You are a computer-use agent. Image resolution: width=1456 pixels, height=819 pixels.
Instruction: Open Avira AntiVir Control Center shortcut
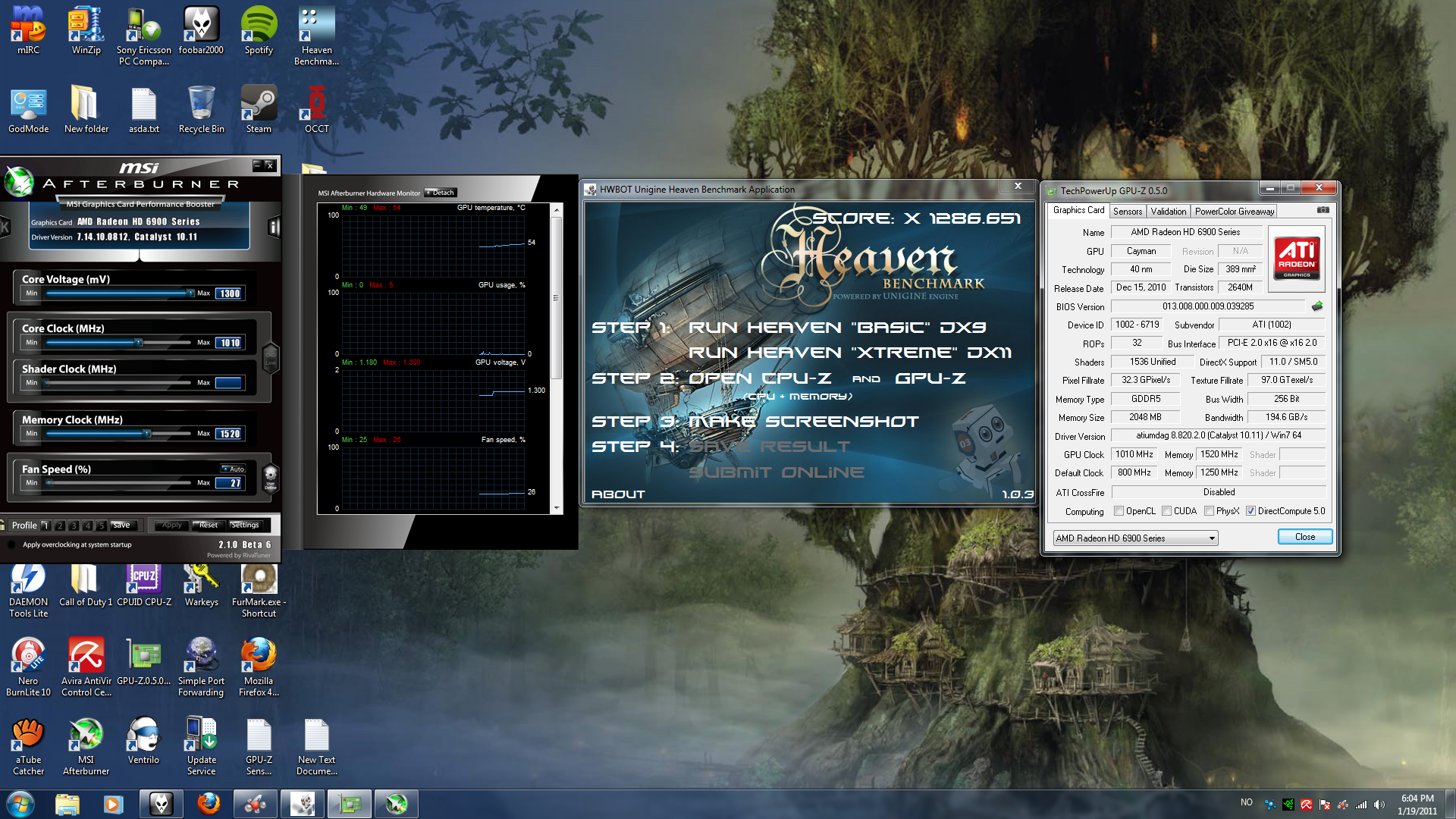86,667
